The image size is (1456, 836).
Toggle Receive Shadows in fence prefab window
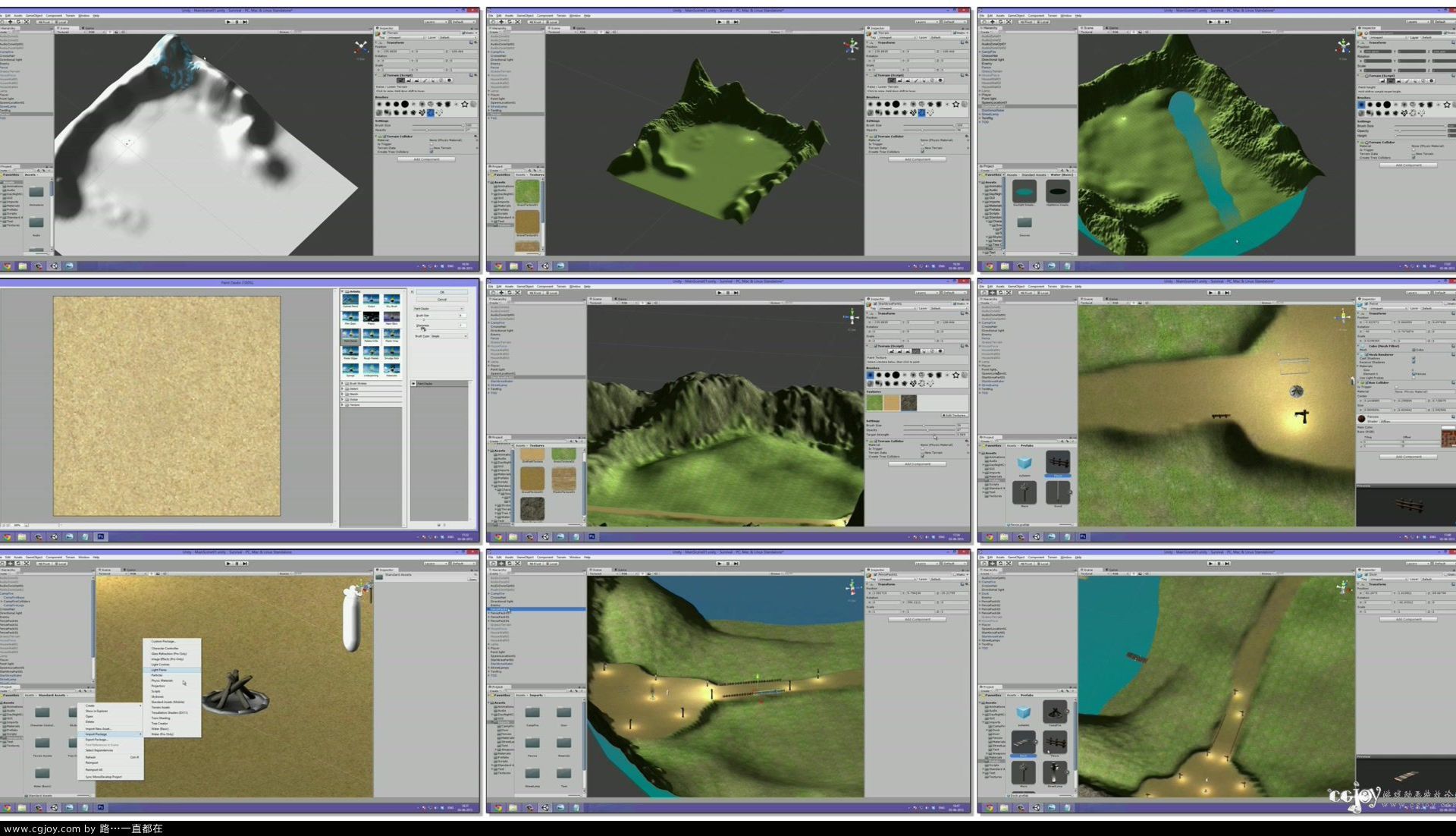click(1414, 362)
